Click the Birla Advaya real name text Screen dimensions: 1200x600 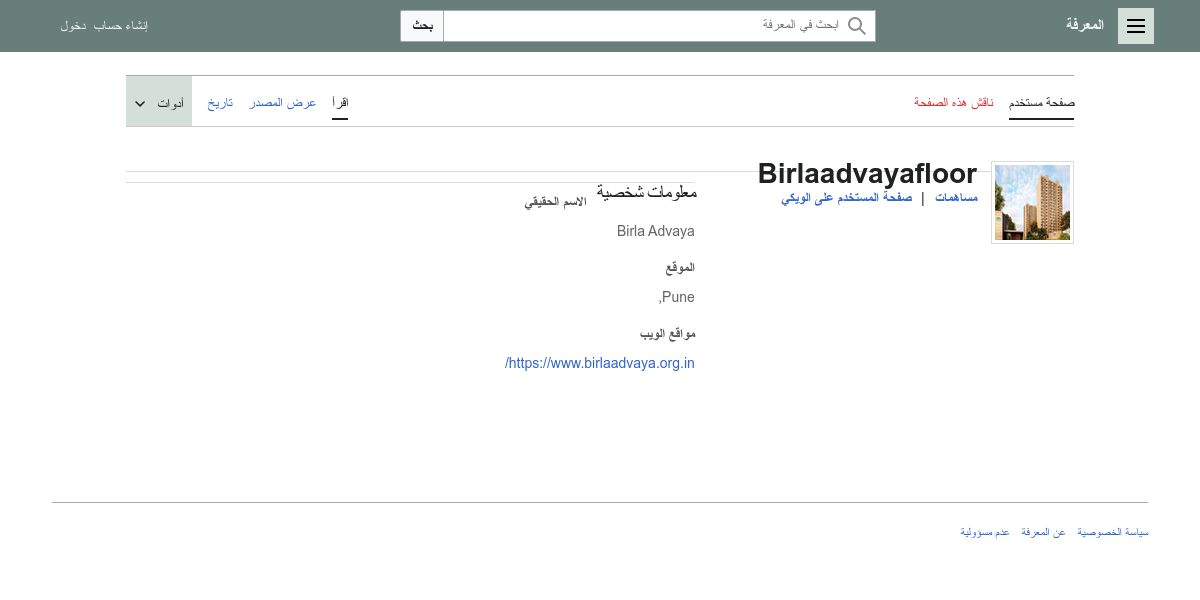656,231
